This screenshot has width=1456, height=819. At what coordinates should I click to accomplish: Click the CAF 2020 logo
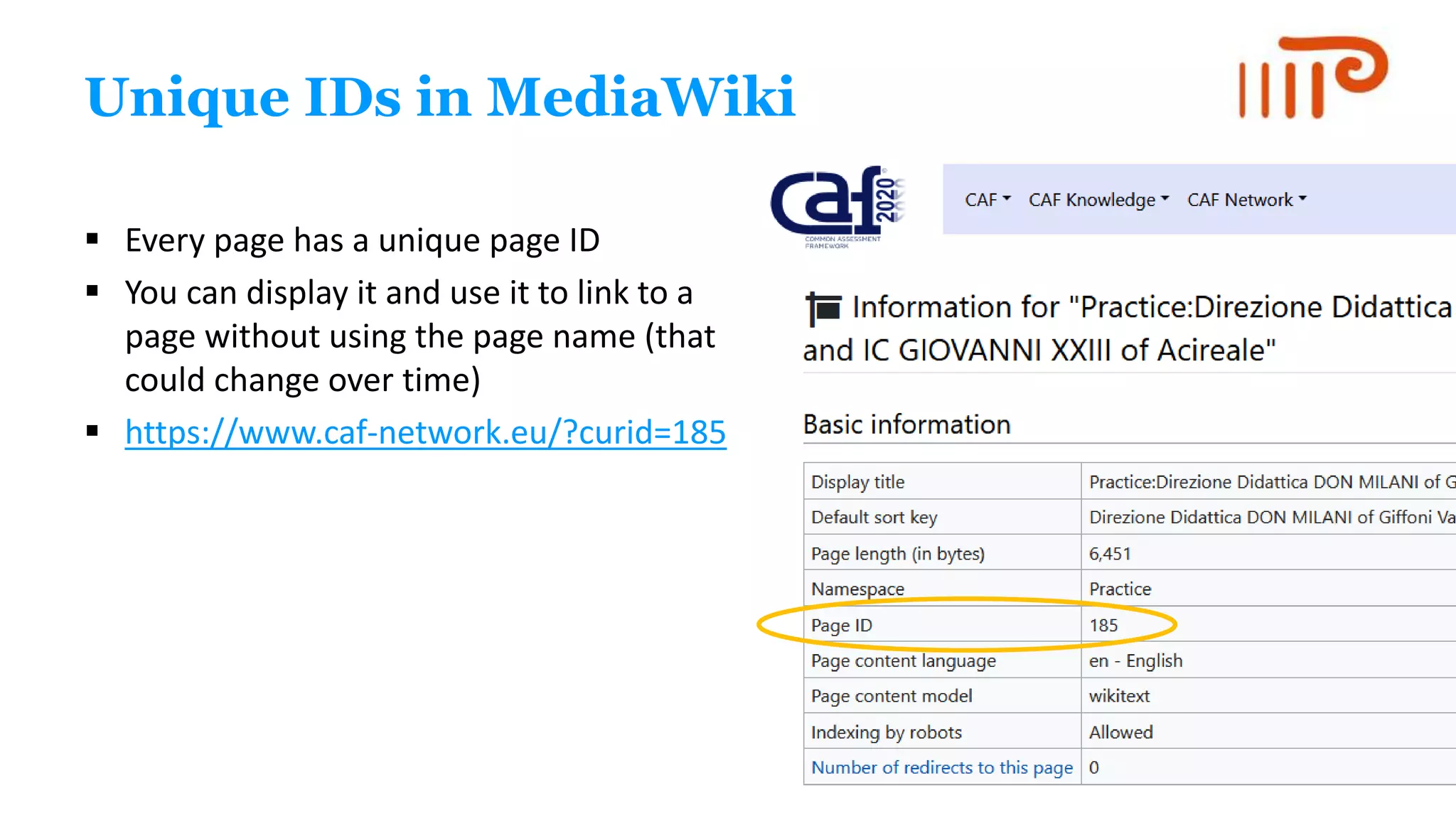coord(838,207)
